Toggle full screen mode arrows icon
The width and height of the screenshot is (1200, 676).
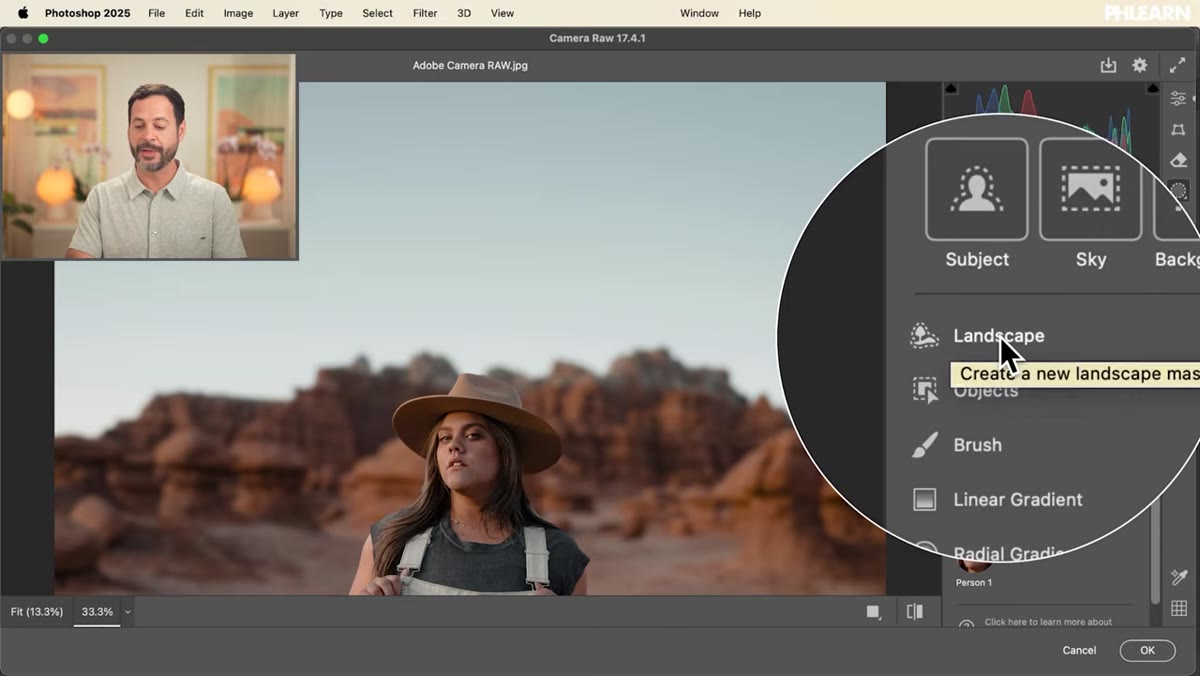(1177, 65)
